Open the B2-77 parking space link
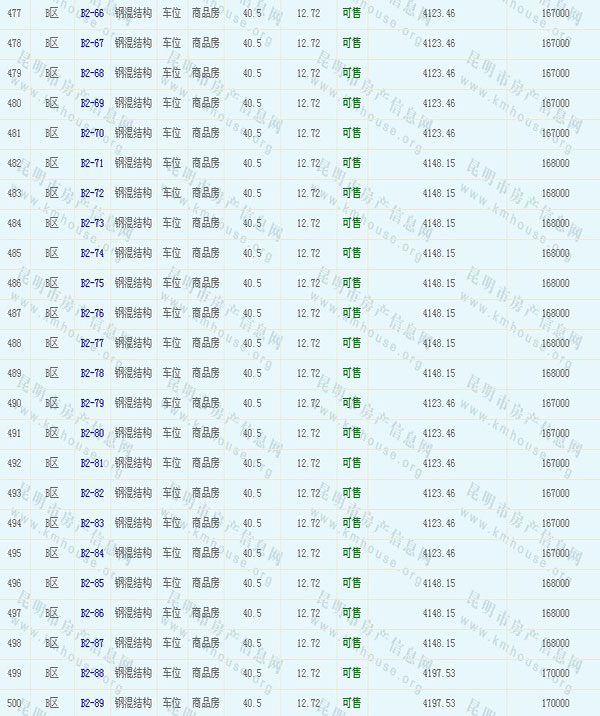 [92, 344]
